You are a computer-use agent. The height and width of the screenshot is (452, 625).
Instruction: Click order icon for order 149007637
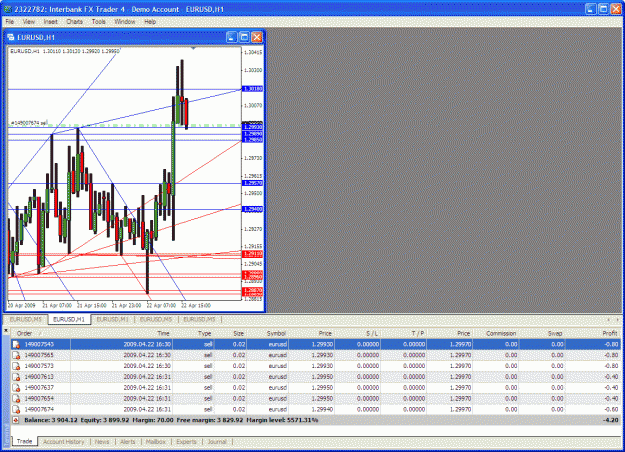coord(16,387)
